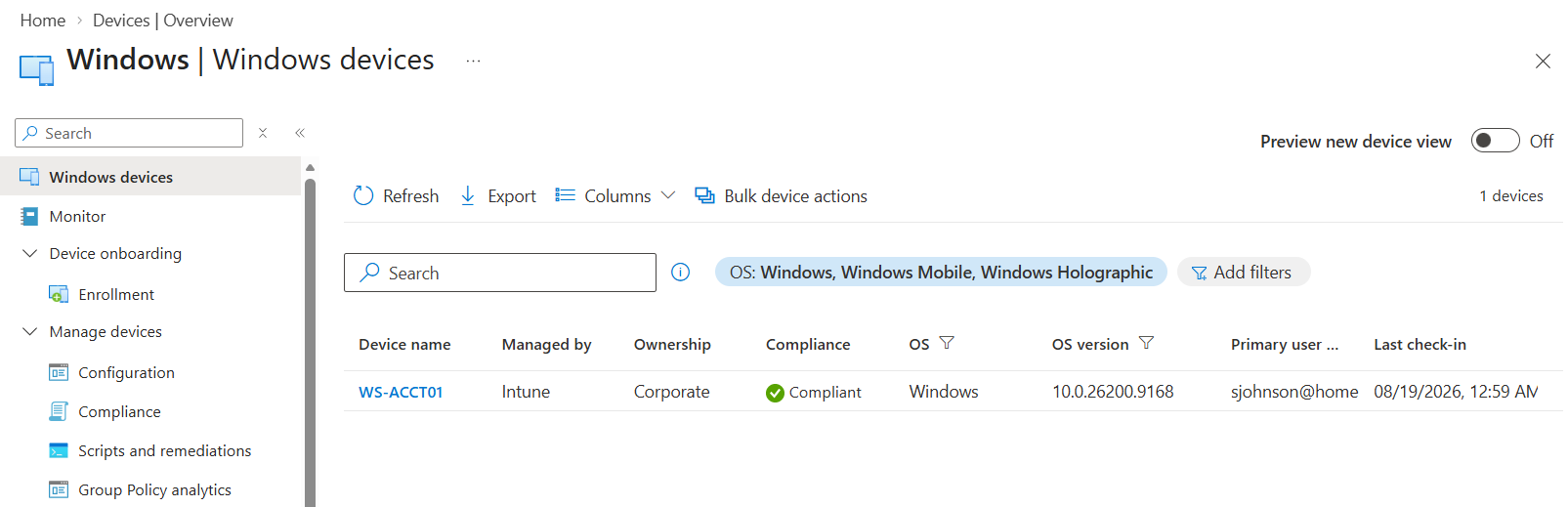The width and height of the screenshot is (1568, 507).
Task: Toggle Preview new device view switch
Action: coord(1496,141)
